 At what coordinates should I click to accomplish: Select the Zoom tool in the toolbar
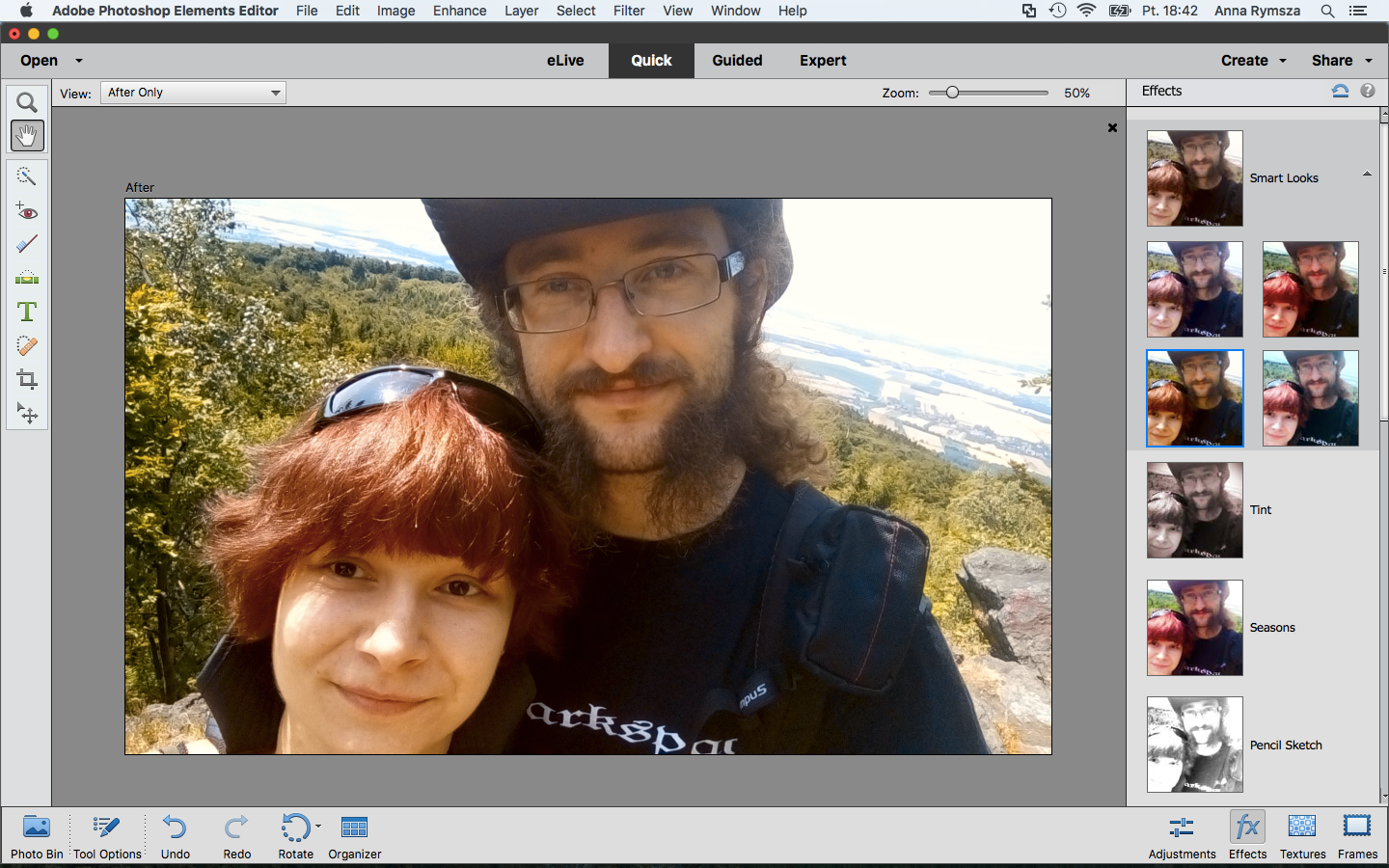click(x=27, y=102)
